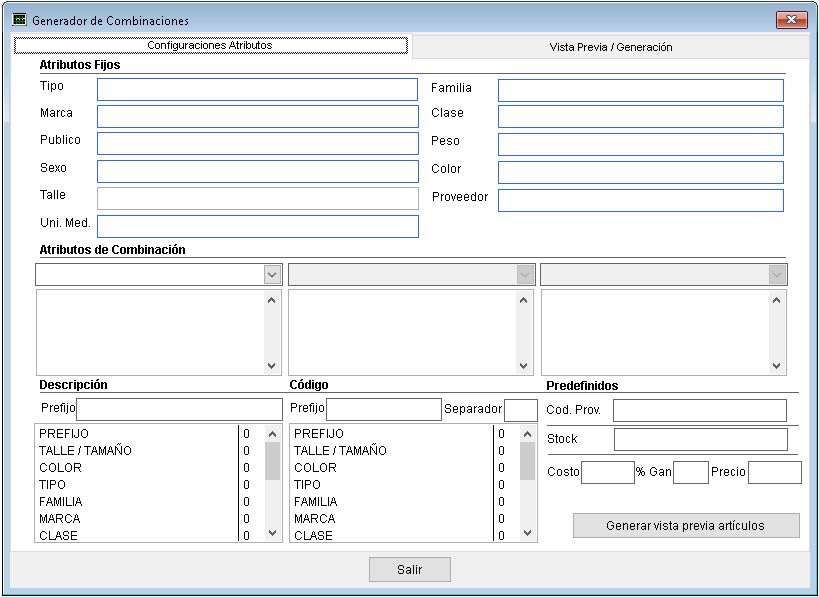819x597 pixels.
Task: Focus the Marca text field
Action: 257,117
